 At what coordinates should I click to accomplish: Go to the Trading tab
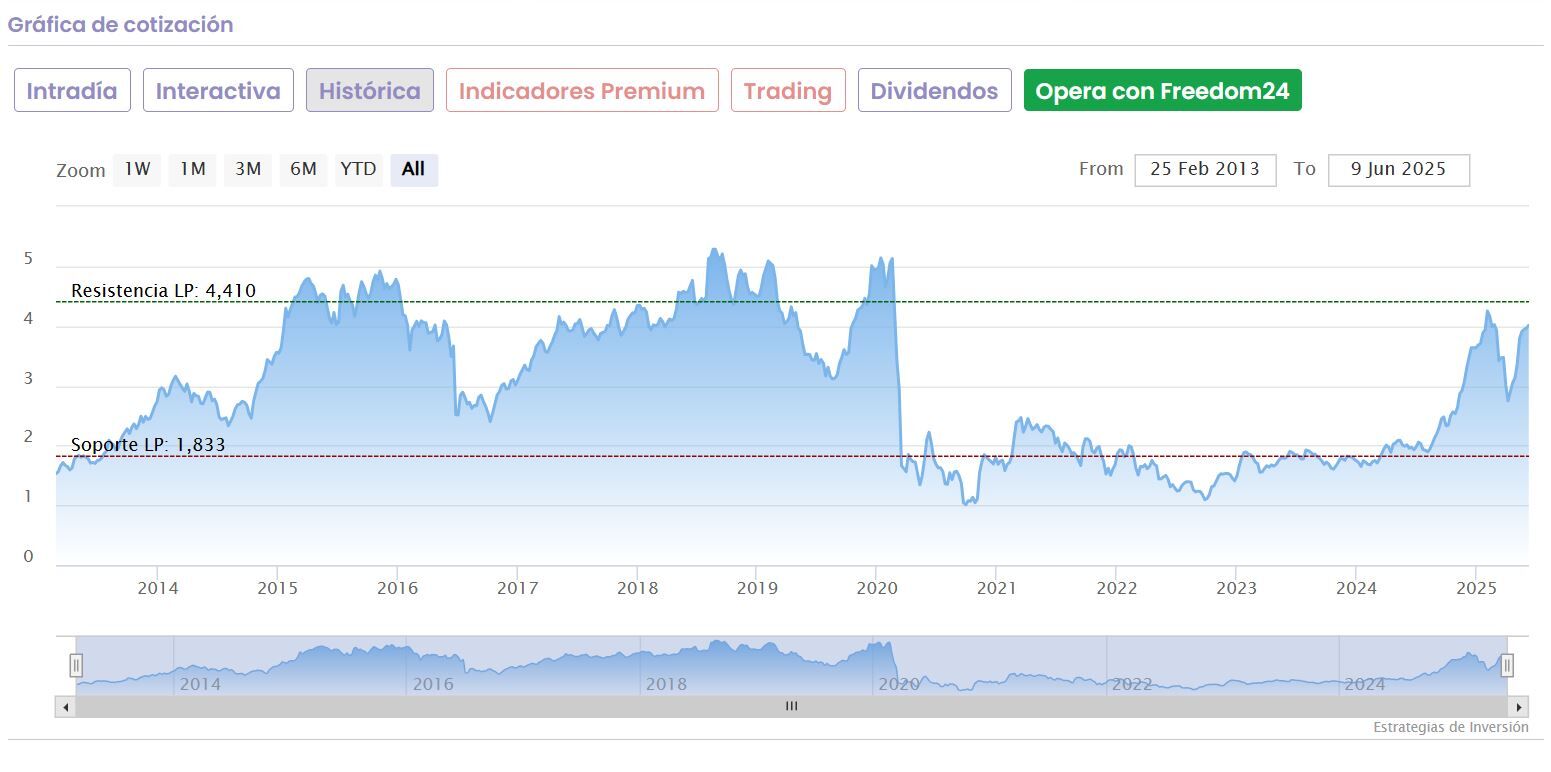click(x=788, y=91)
